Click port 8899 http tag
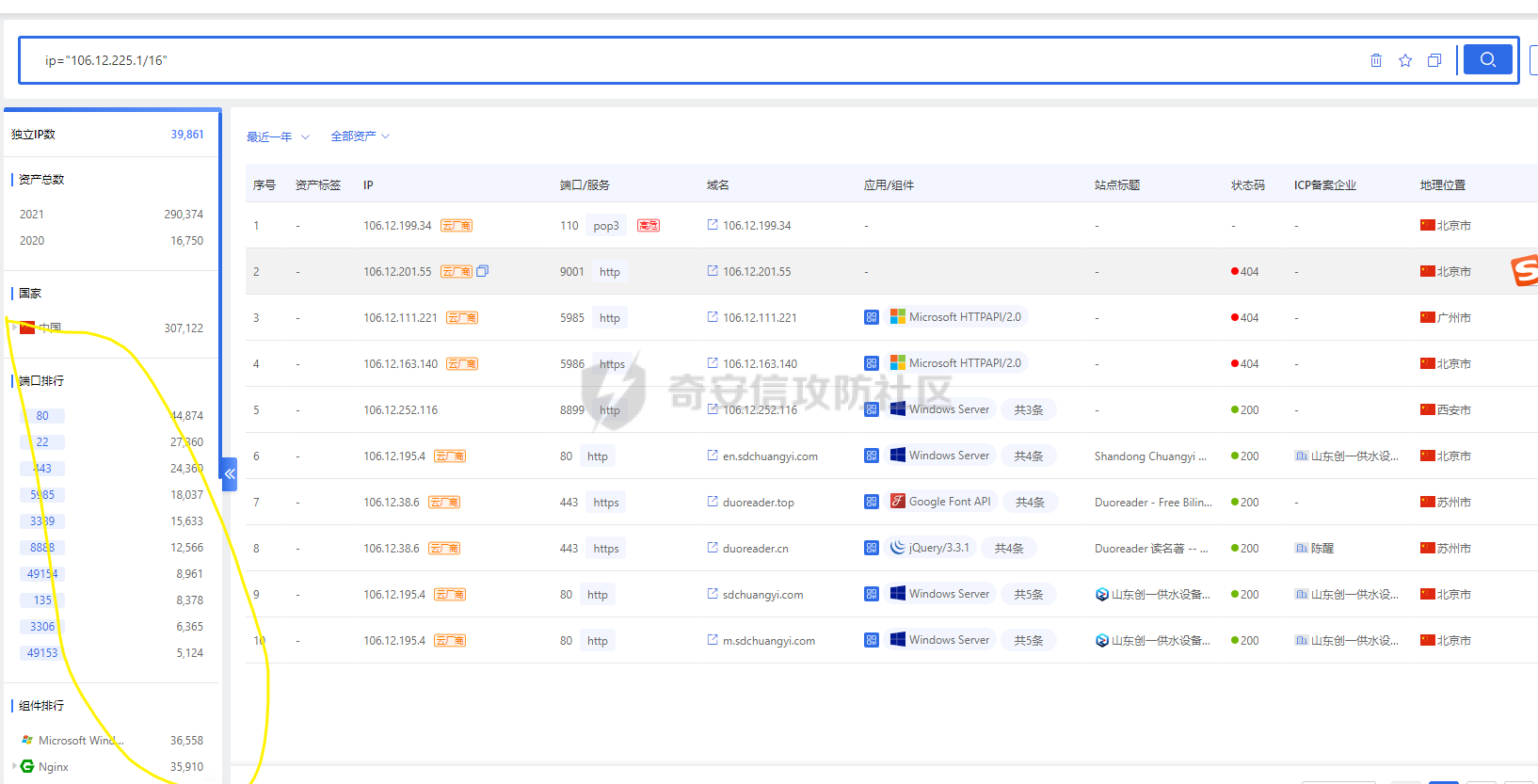The image size is (1538, 784). 610,410
